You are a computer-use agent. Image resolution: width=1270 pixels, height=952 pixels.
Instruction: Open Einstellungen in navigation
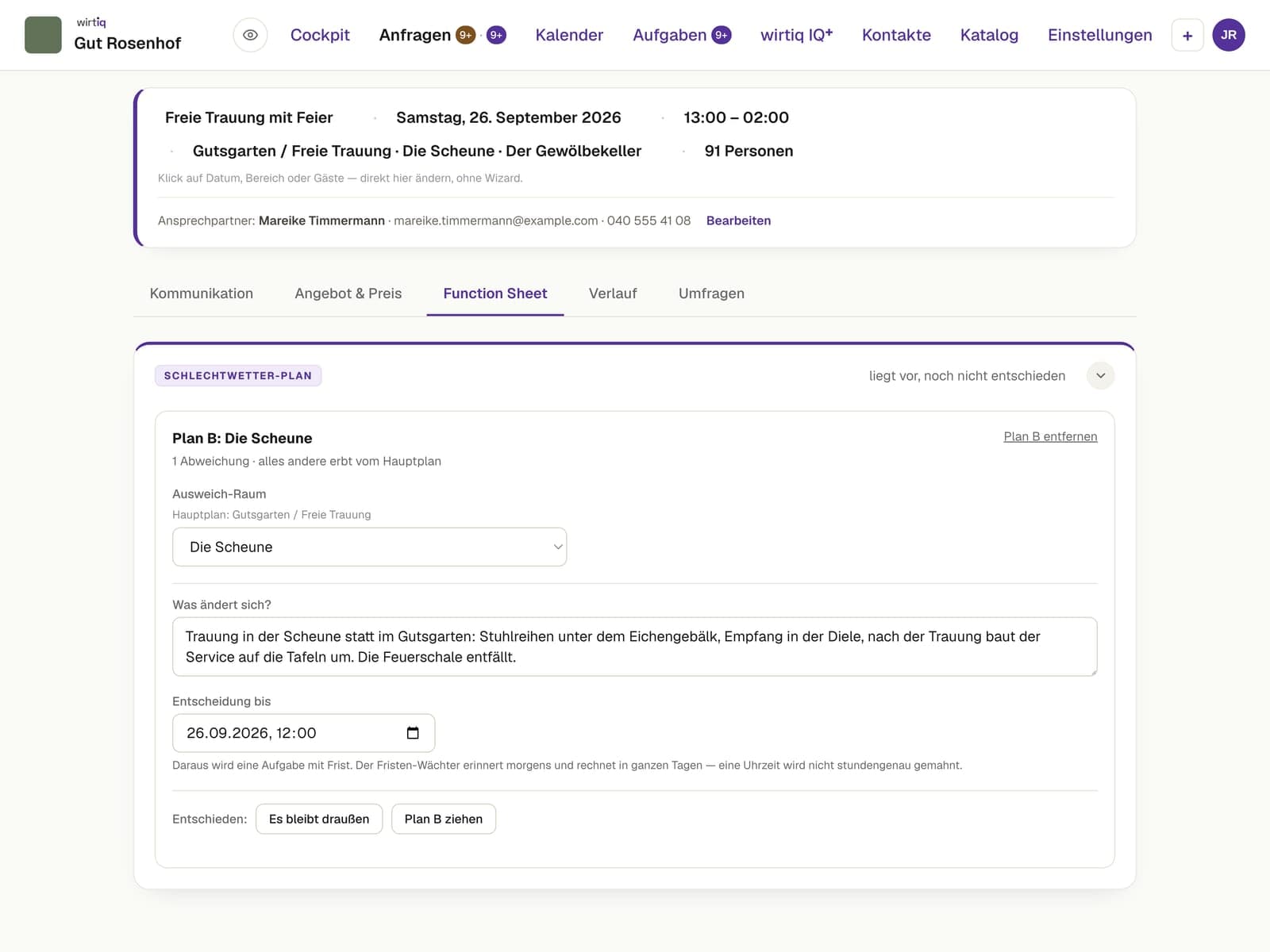point(1099,35)
